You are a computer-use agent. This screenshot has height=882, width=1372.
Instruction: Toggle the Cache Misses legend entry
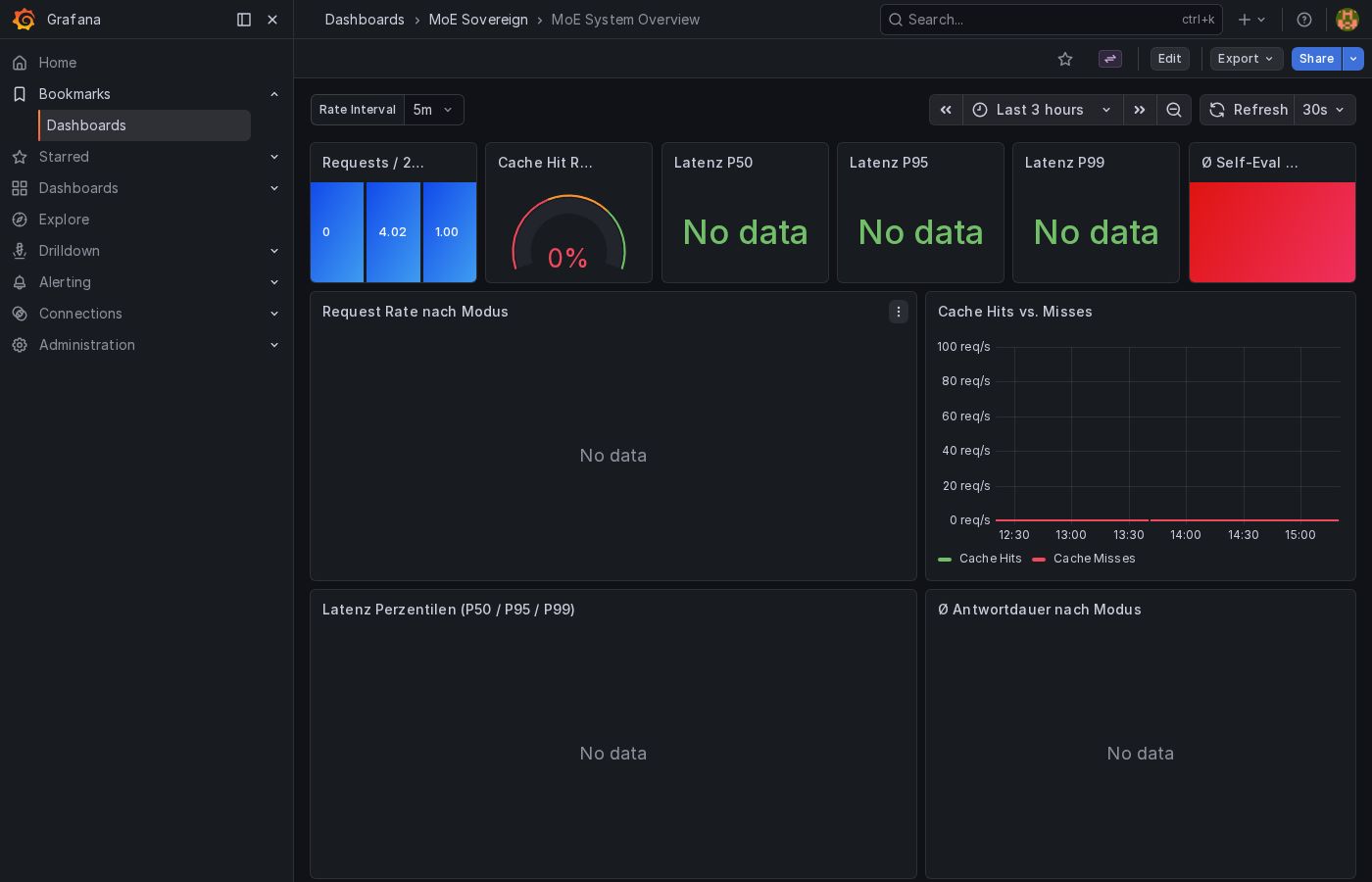tap(1094, 559)
